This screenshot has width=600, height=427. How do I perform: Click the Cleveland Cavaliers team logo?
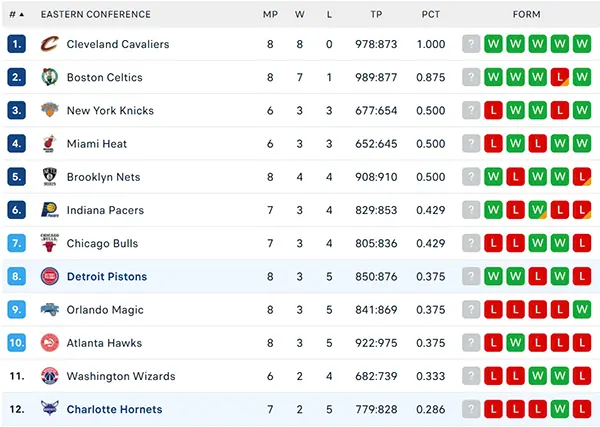[50, 44]
